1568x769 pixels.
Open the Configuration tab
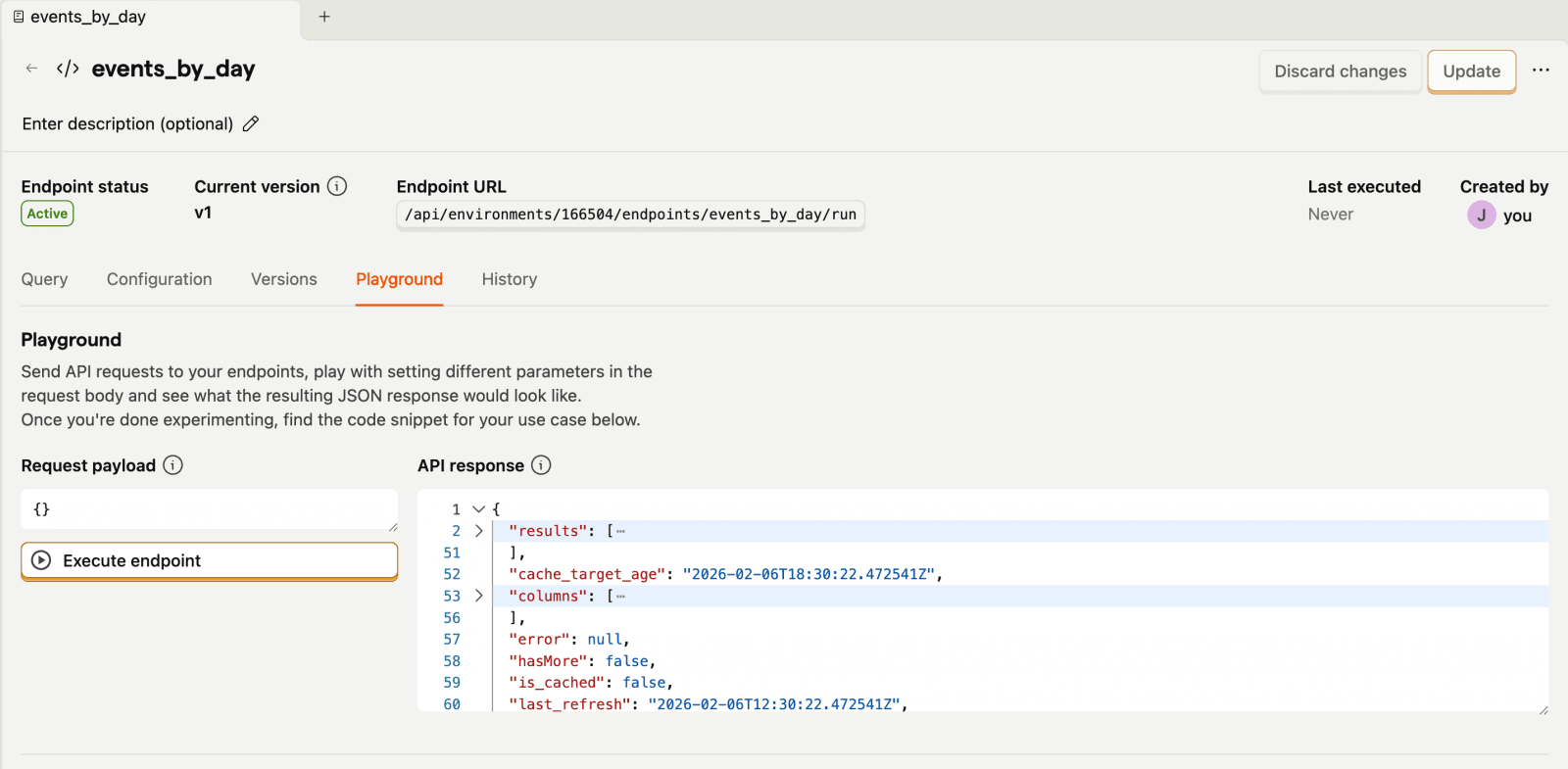point(160,279)
